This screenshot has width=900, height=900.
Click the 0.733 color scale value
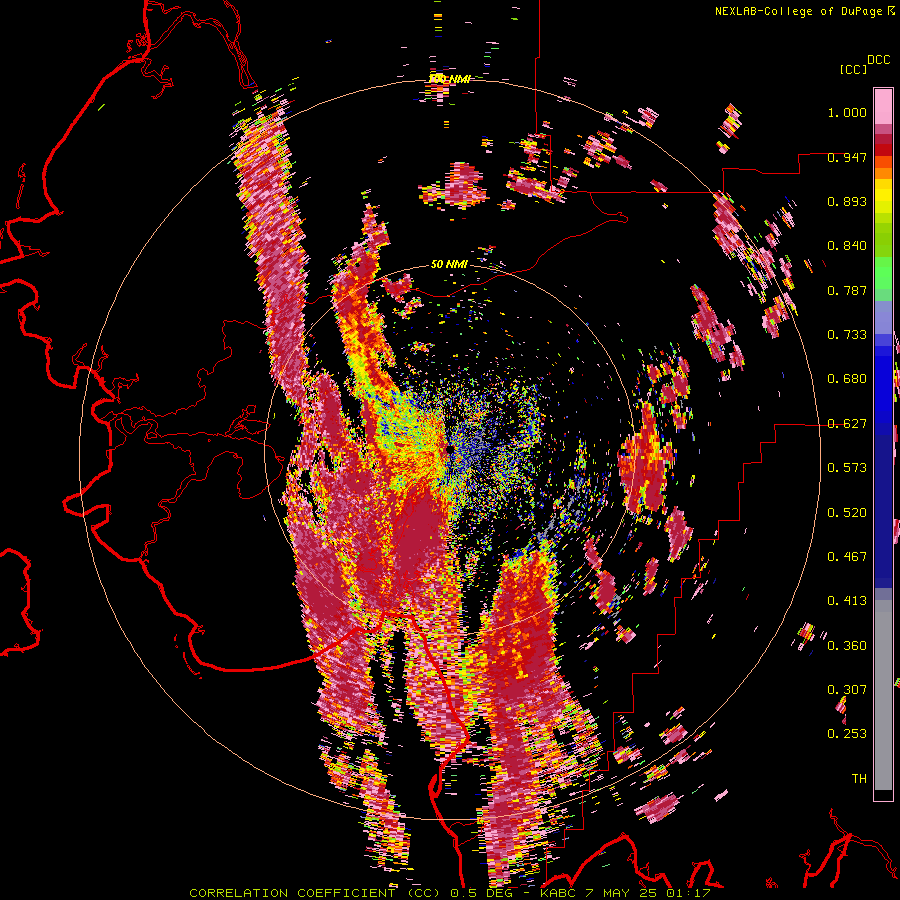tap(847, 335)
